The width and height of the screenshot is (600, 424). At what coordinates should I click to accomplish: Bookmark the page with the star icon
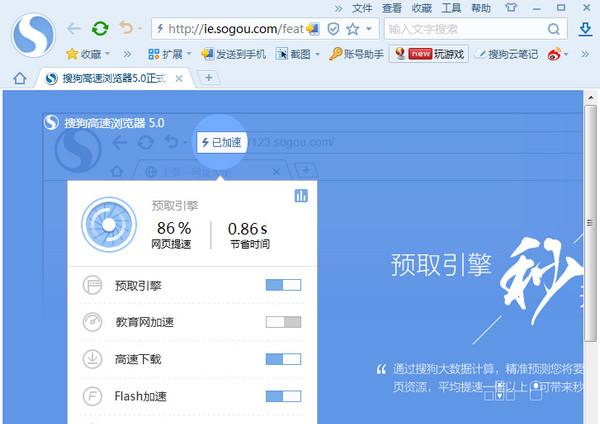pyautogui.click(x=352, y=29)
